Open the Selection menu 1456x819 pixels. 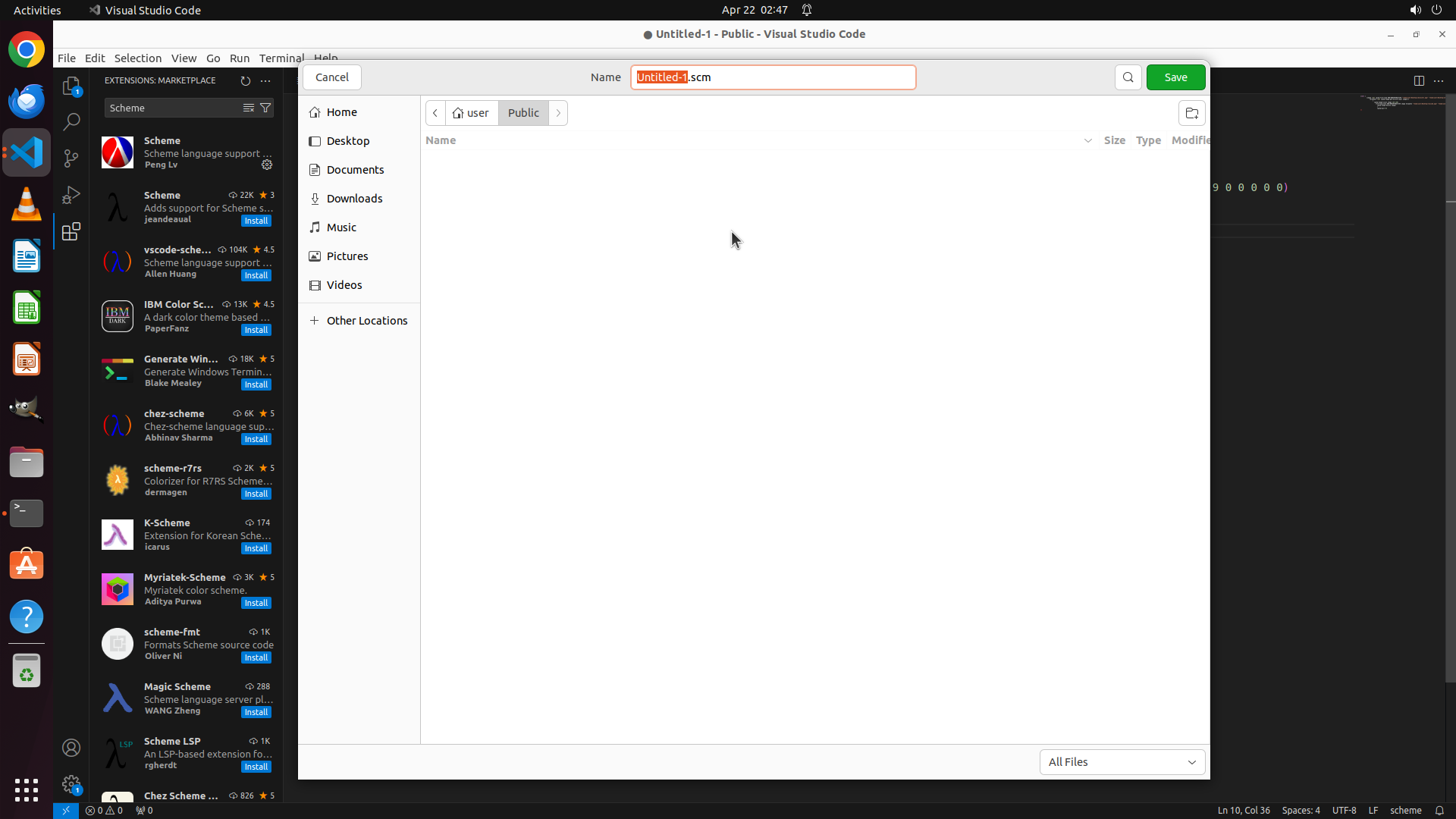click(137, 58)
